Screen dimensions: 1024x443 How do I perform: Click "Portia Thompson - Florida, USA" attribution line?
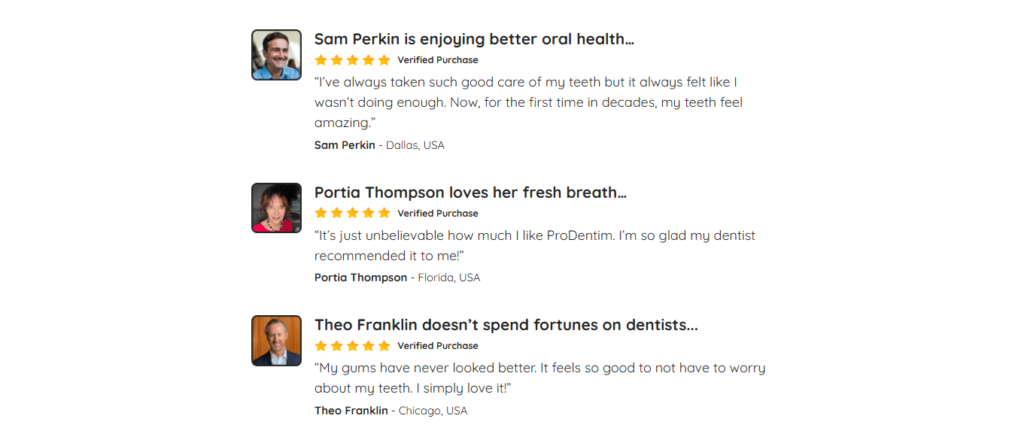(x=397, y=277)
